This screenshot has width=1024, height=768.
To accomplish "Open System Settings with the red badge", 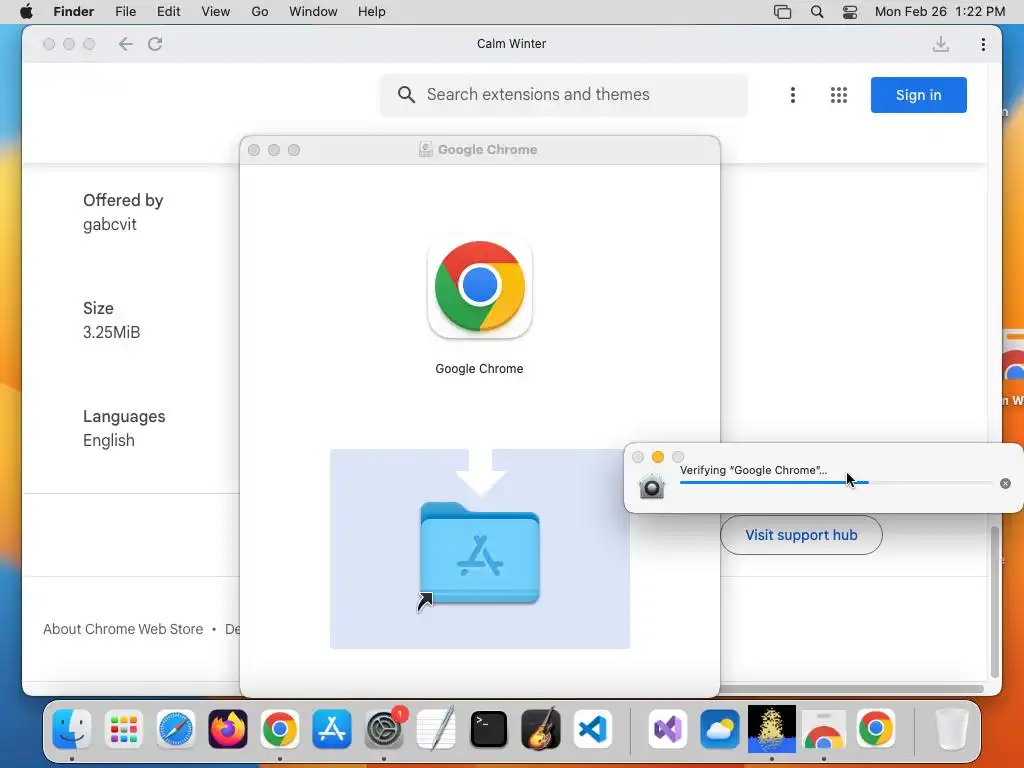I will click(384, 728).
